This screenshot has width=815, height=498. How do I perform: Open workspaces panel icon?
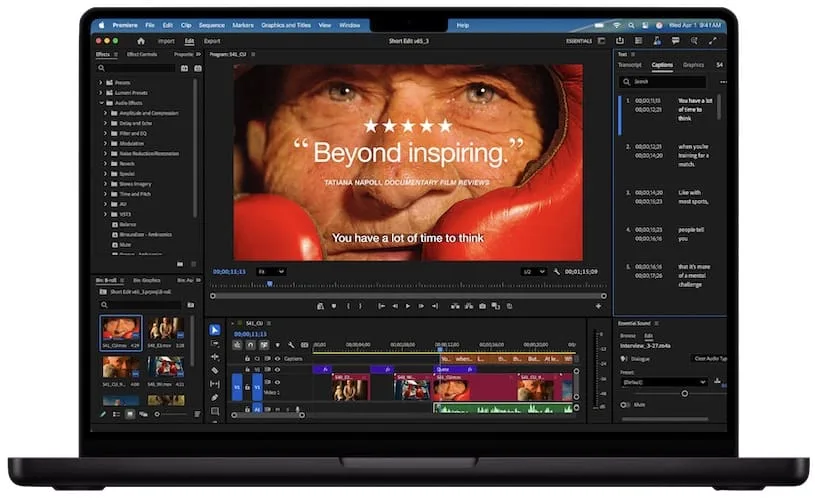[602, 41]
